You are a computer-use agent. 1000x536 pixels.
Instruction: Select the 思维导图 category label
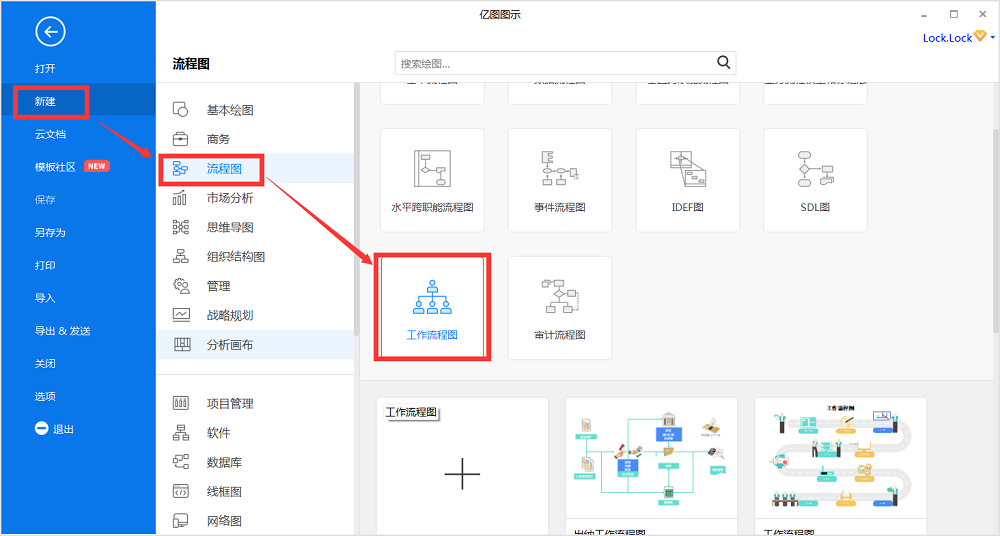point(230,227)
